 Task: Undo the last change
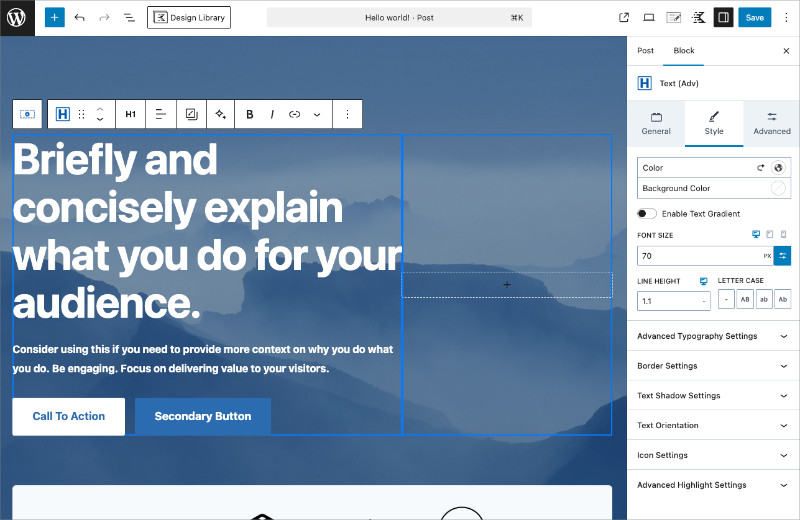(x=80, y=17)
